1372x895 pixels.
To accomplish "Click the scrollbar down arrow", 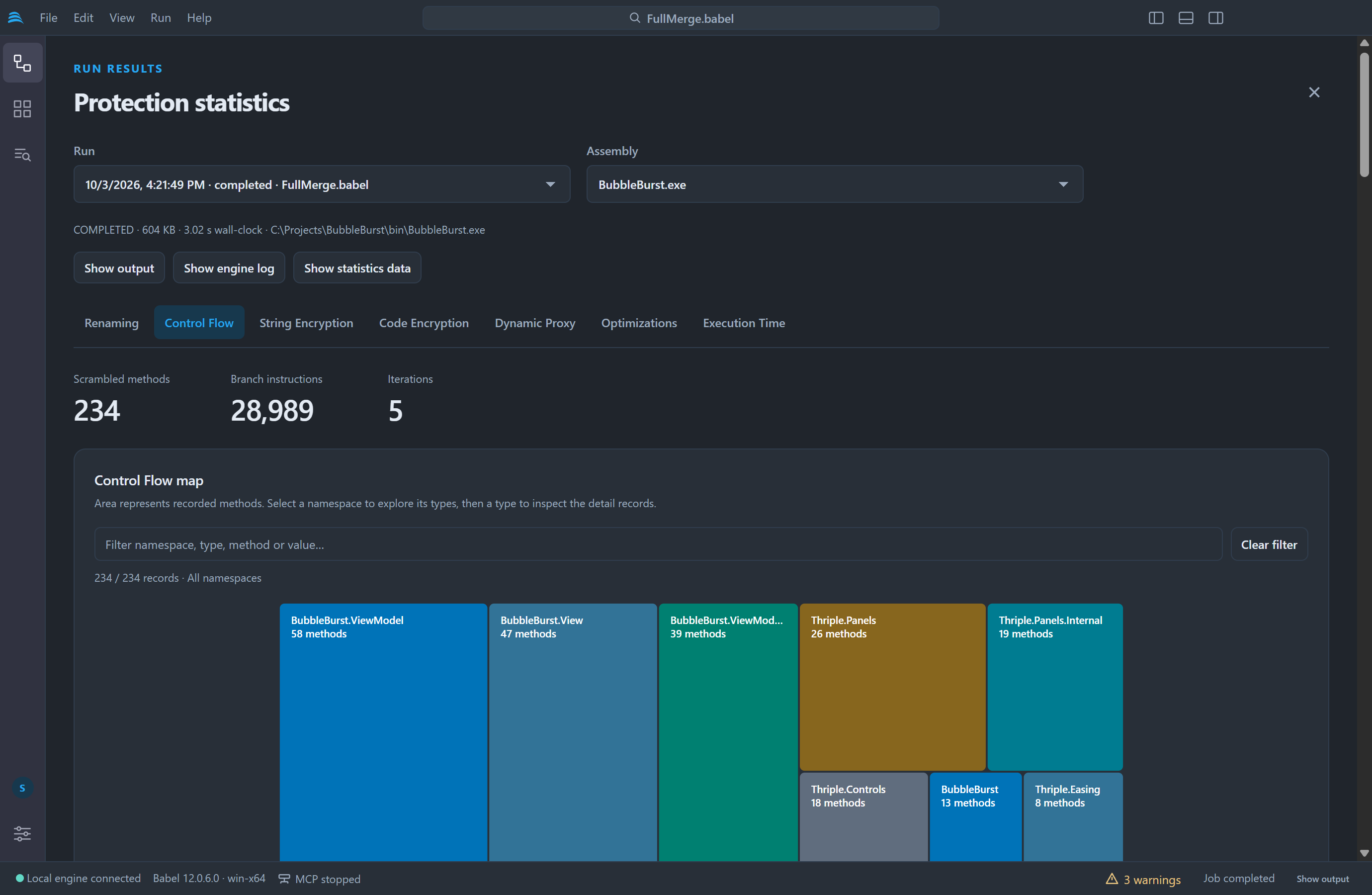I will pos(1364,853).
